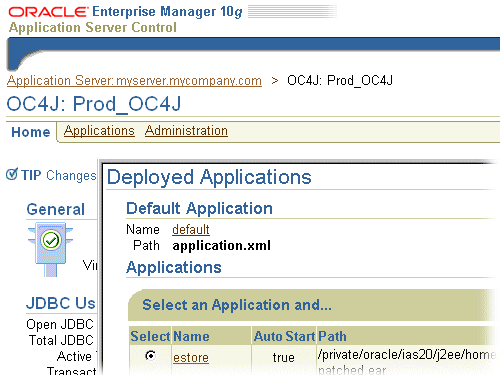The image size is (500, 375).
Task: Click the General section heading
Action: click(x=56, y=210)
